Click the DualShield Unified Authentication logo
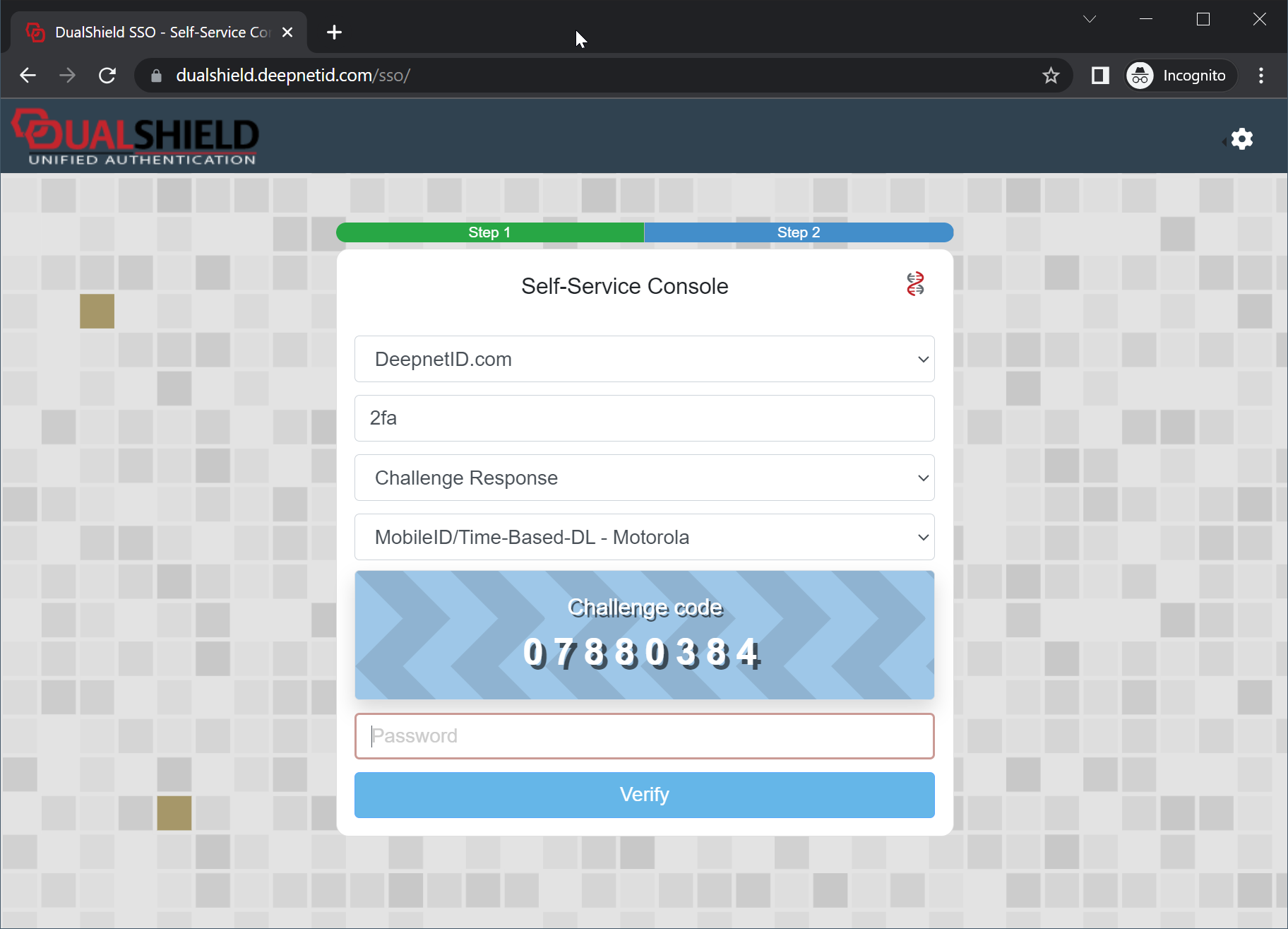The width and height of the screenshot is (1288, 929). 136,138
